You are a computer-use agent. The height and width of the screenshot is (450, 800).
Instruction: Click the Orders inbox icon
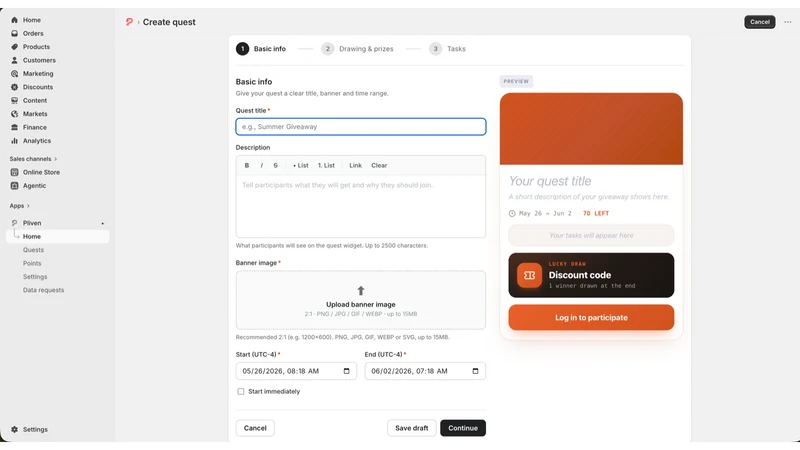pyautogui.click(x=14, y=33)
